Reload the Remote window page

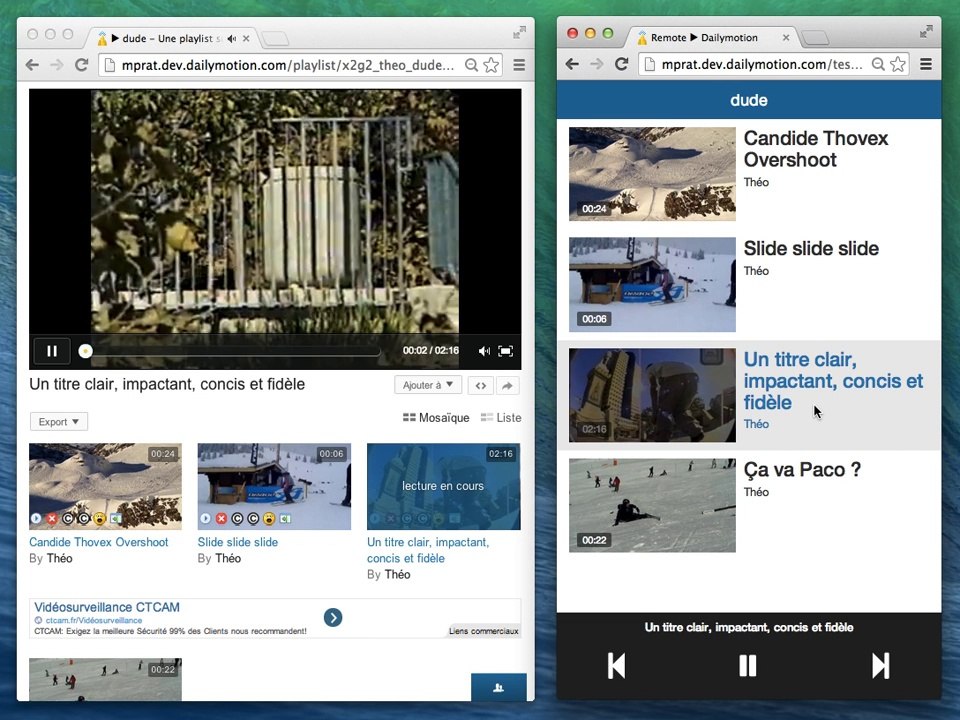[x=621, y=64]
